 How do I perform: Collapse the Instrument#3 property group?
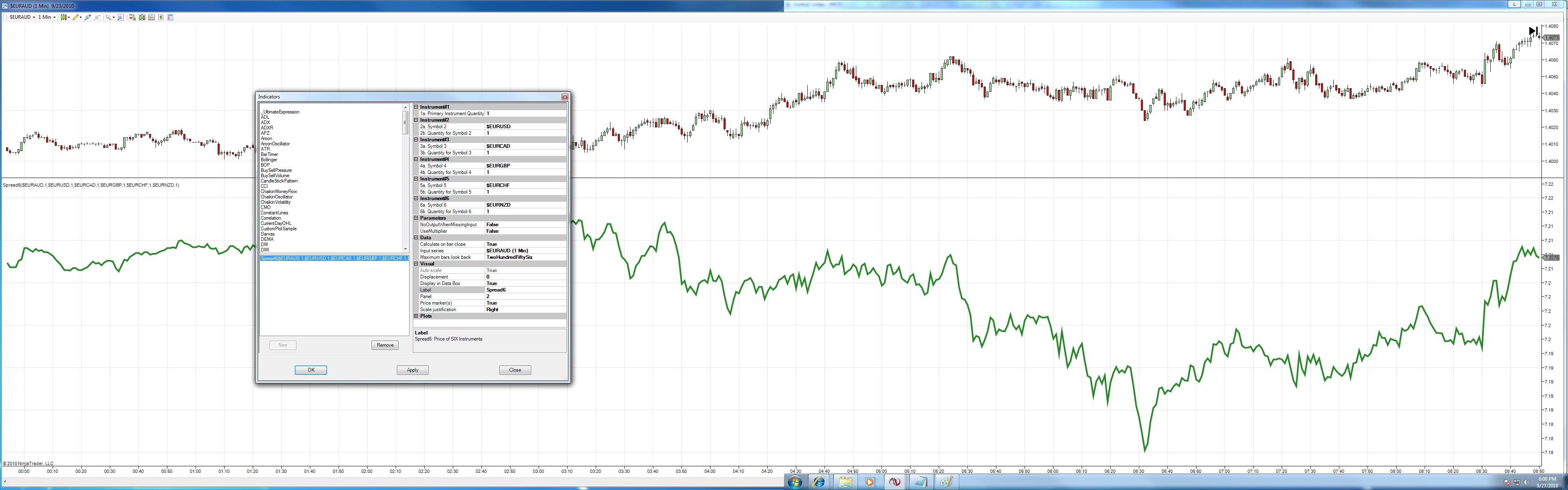416,140
